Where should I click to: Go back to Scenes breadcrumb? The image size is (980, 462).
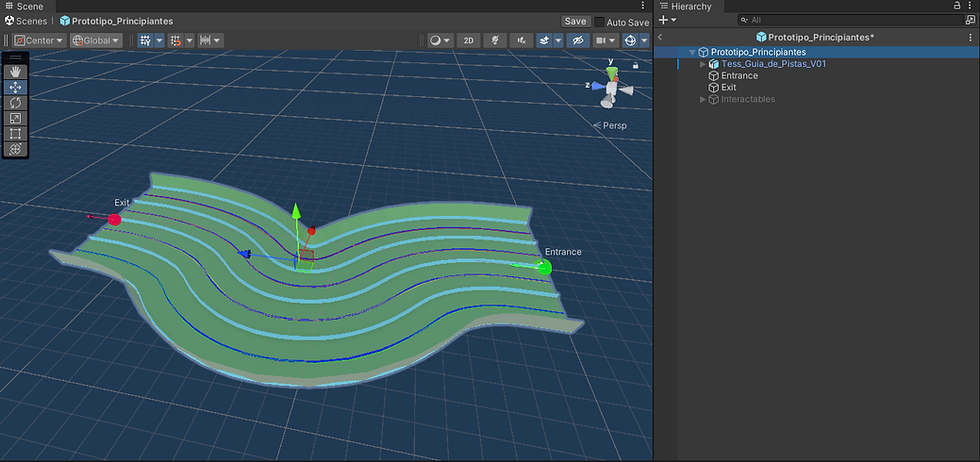point(26,21)
